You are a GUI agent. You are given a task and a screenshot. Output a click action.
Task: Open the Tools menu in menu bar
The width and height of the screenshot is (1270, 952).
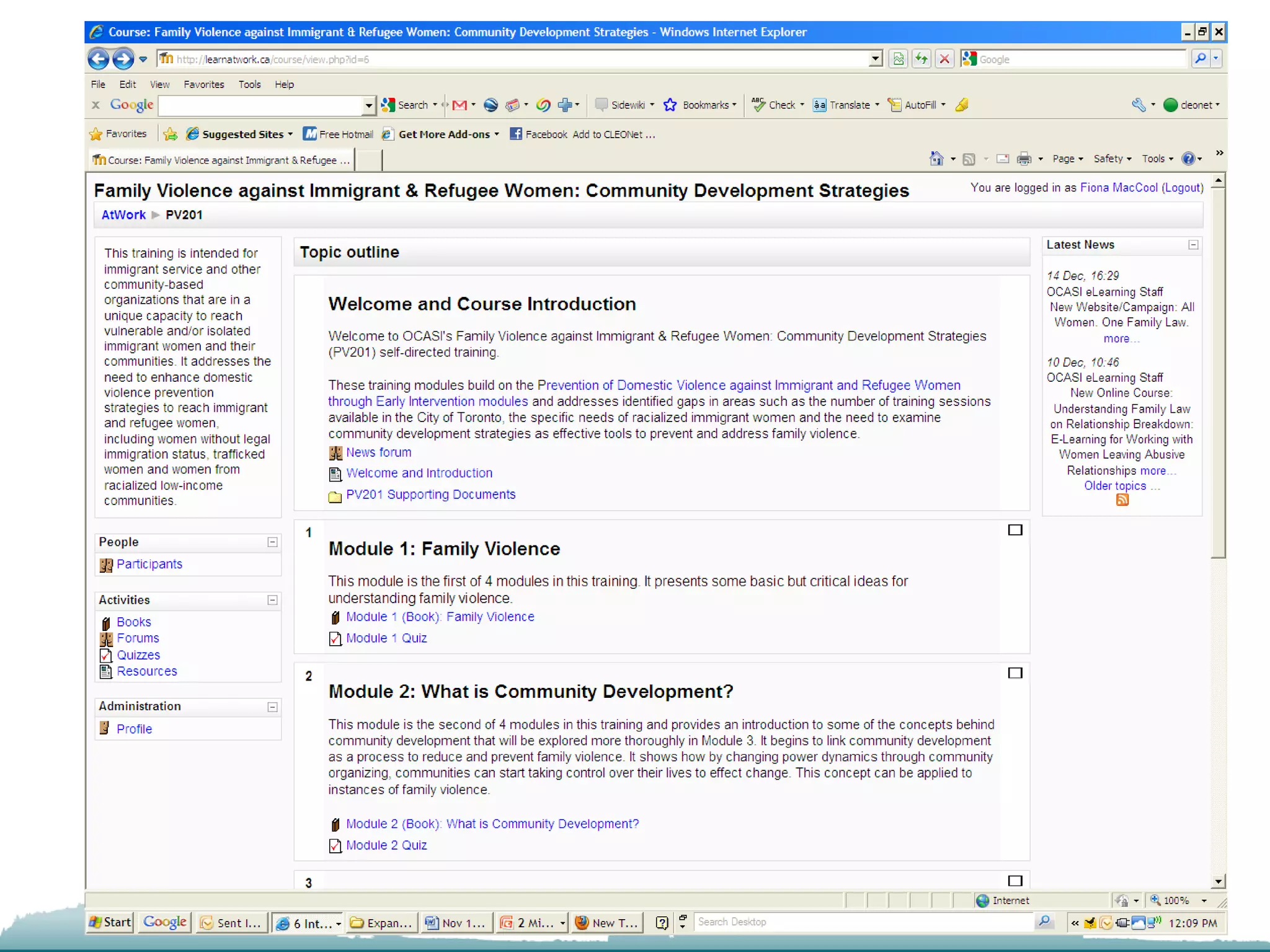click(x=249, y=84)
